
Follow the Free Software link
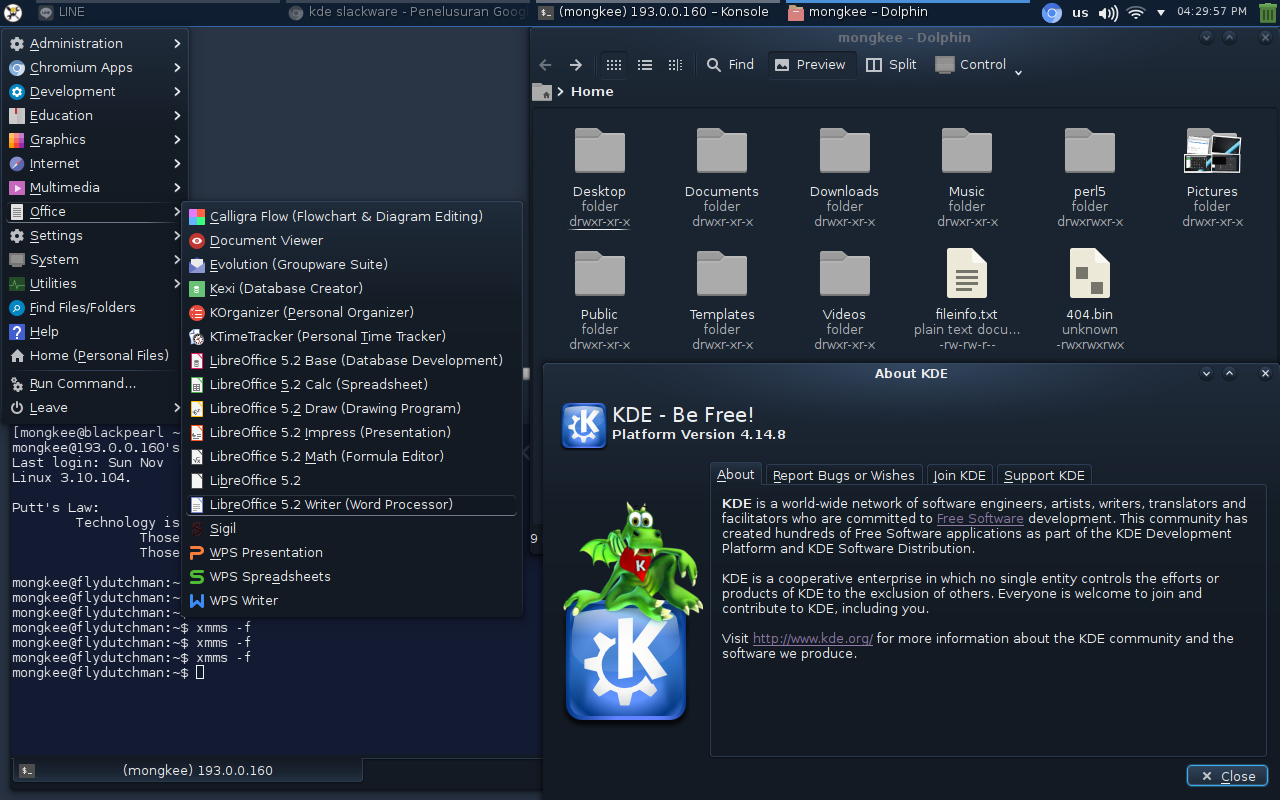980,519
